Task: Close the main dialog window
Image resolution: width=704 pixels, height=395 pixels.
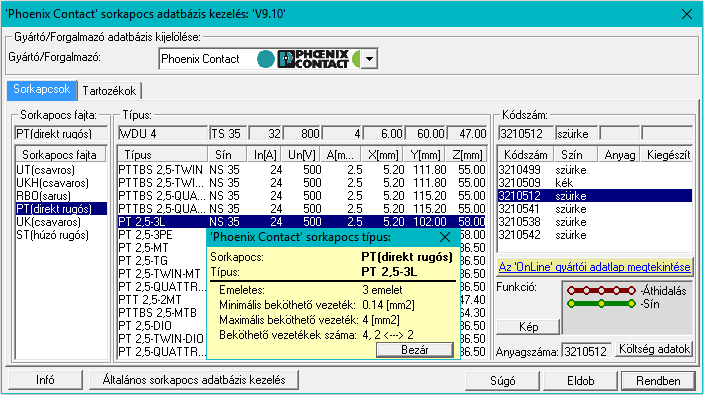Action: 686,14
